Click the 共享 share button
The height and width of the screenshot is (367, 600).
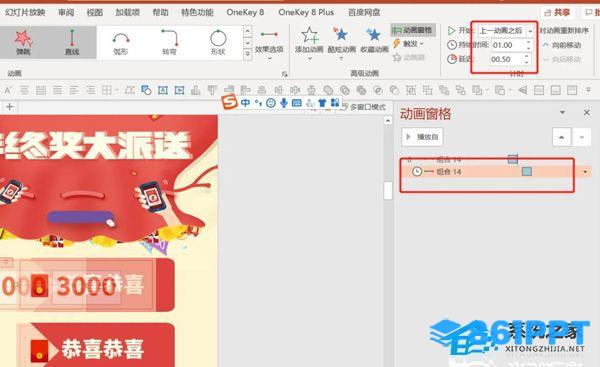[558, 13]
